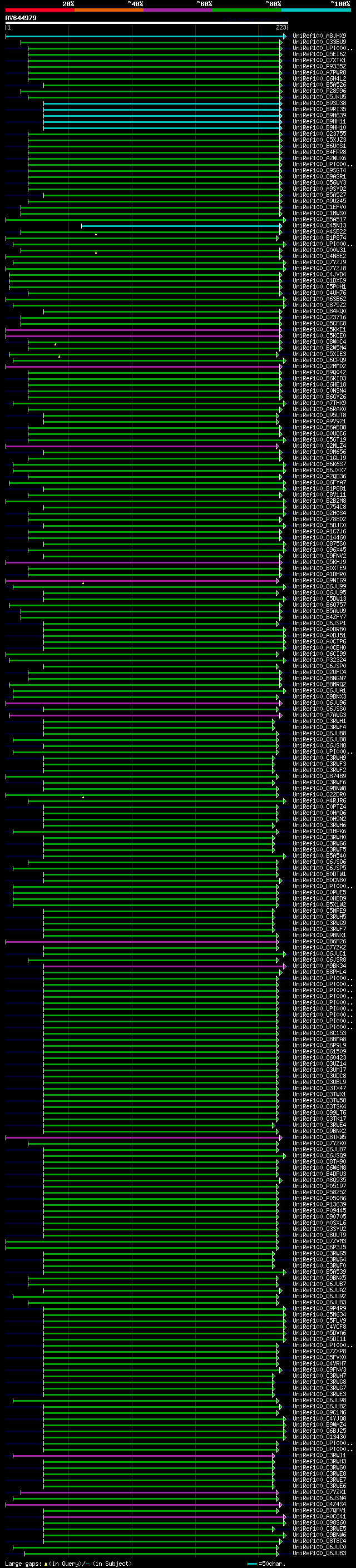Open hit UniRef100_B5A540
Viewport: 356px width, 1568px height.
coord(319,856)
